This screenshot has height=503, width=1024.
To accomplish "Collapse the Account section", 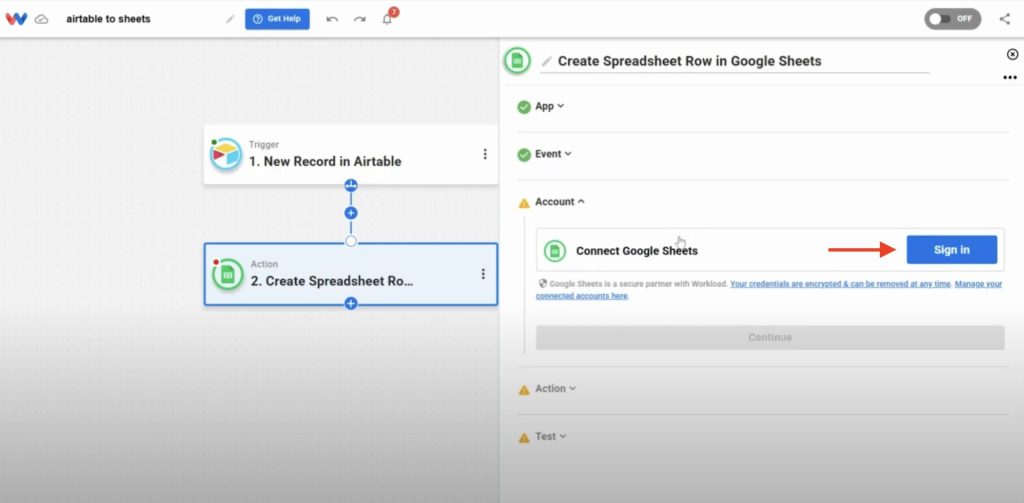I will tap(560, 202).
